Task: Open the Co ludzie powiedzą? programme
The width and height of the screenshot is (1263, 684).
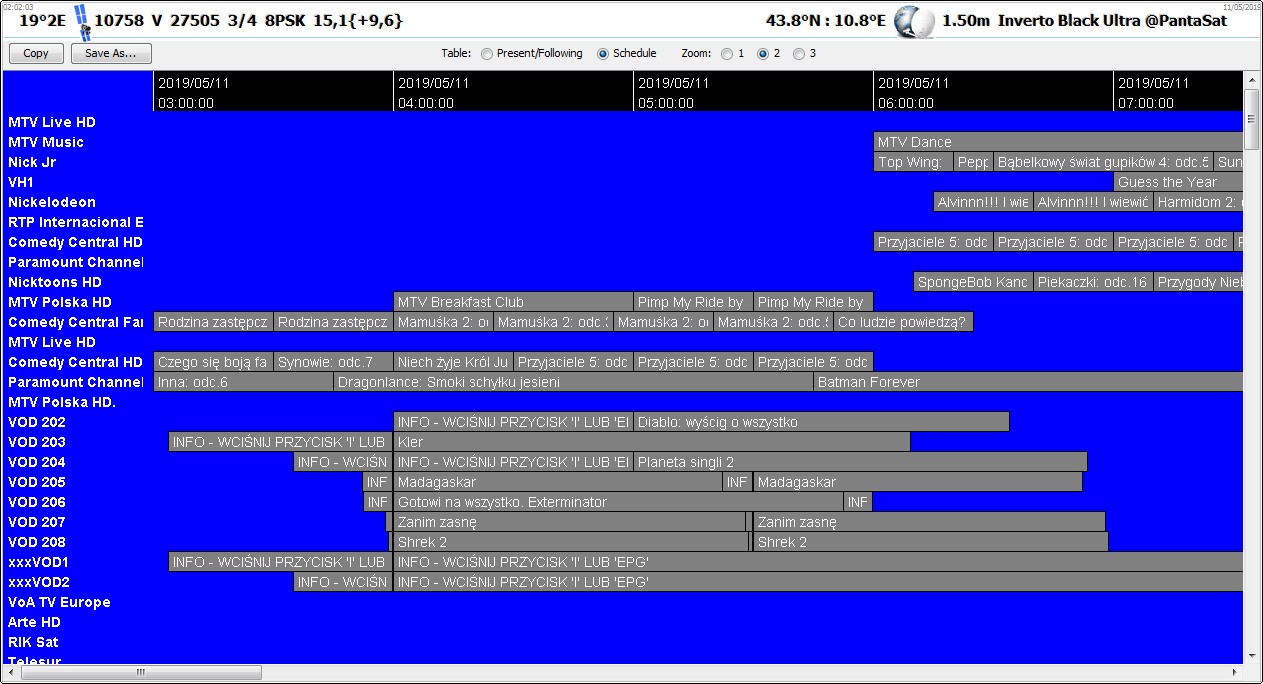Action: coord(903,322)
